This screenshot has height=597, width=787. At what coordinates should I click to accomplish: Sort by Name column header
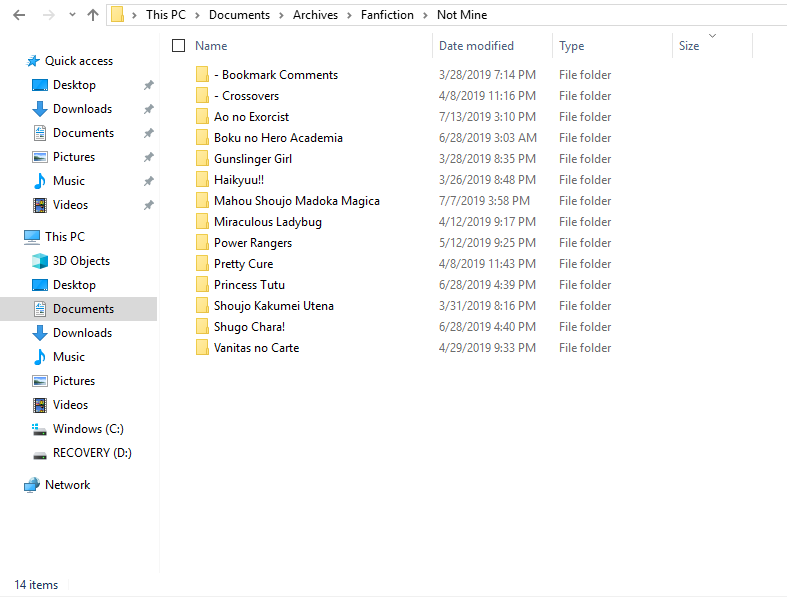point(211,46)
